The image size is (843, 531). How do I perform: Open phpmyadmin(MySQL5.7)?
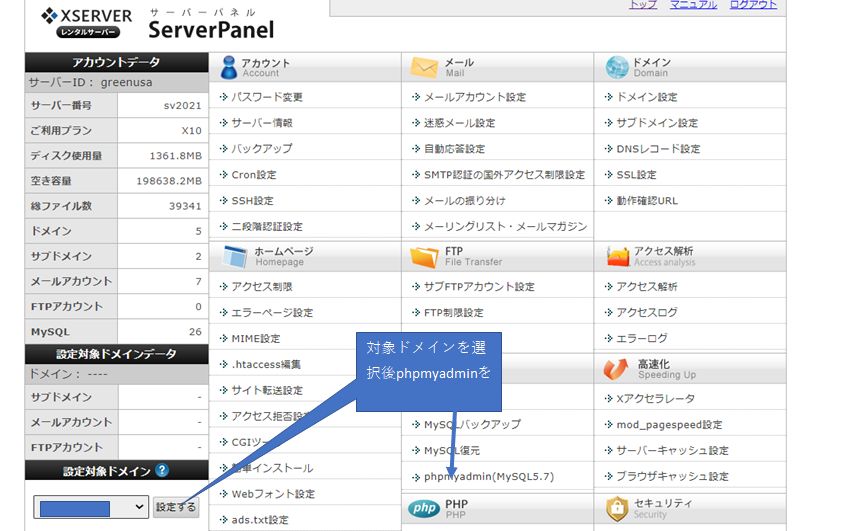point(489,476)
